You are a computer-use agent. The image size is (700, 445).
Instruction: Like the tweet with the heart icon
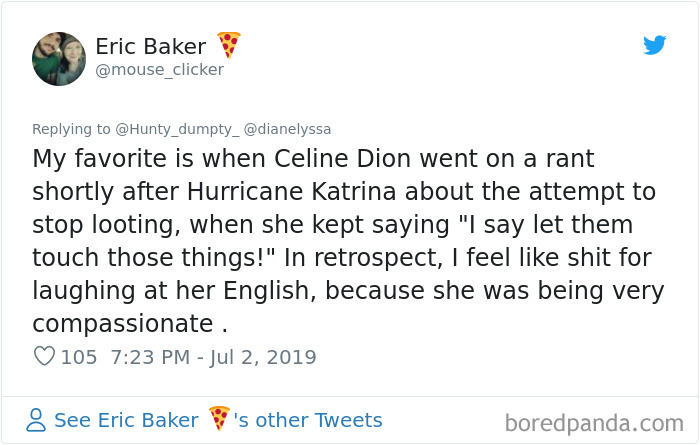tap(44, 357)
